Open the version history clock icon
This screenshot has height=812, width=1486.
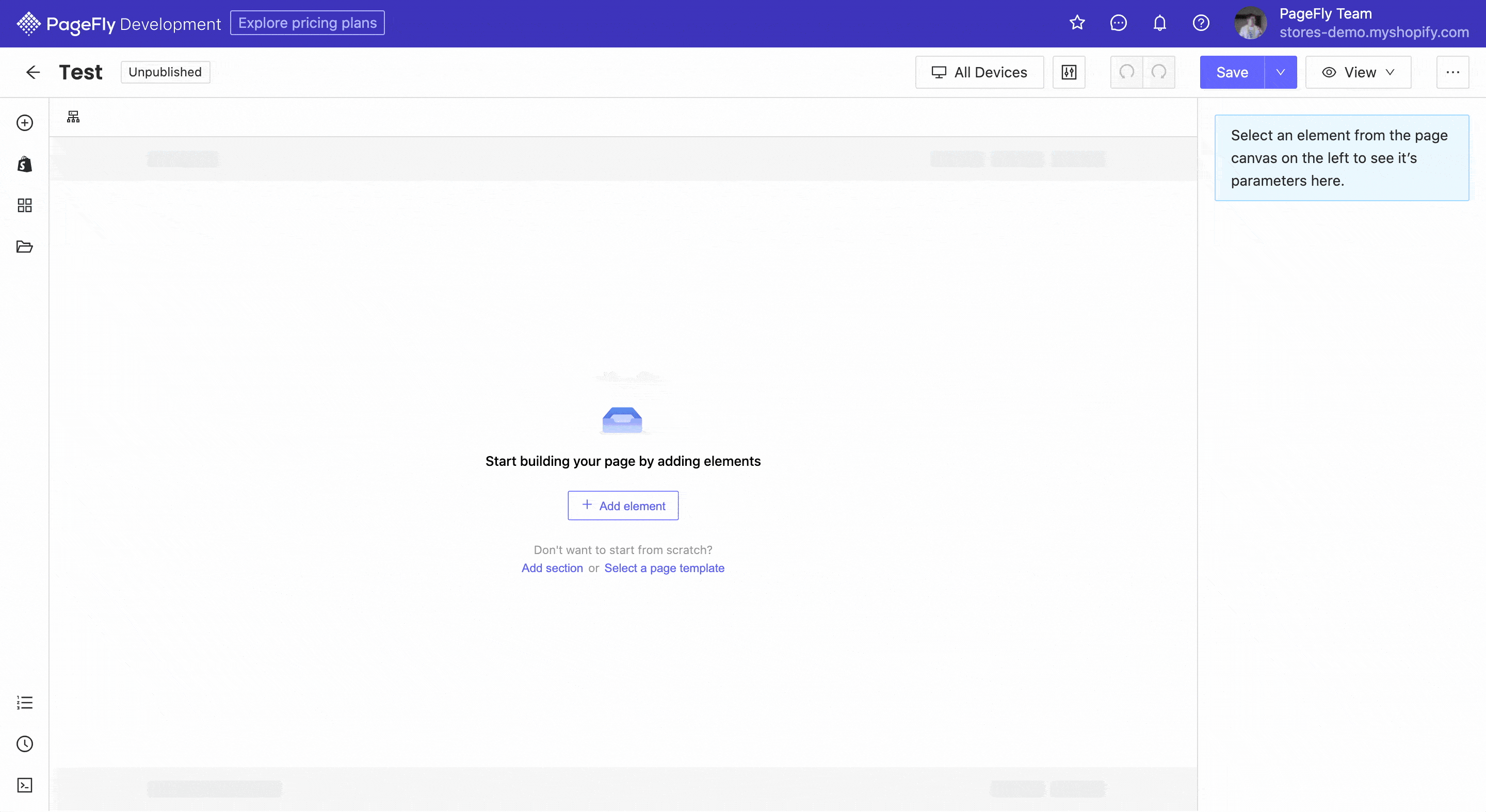tap(25, 744)
